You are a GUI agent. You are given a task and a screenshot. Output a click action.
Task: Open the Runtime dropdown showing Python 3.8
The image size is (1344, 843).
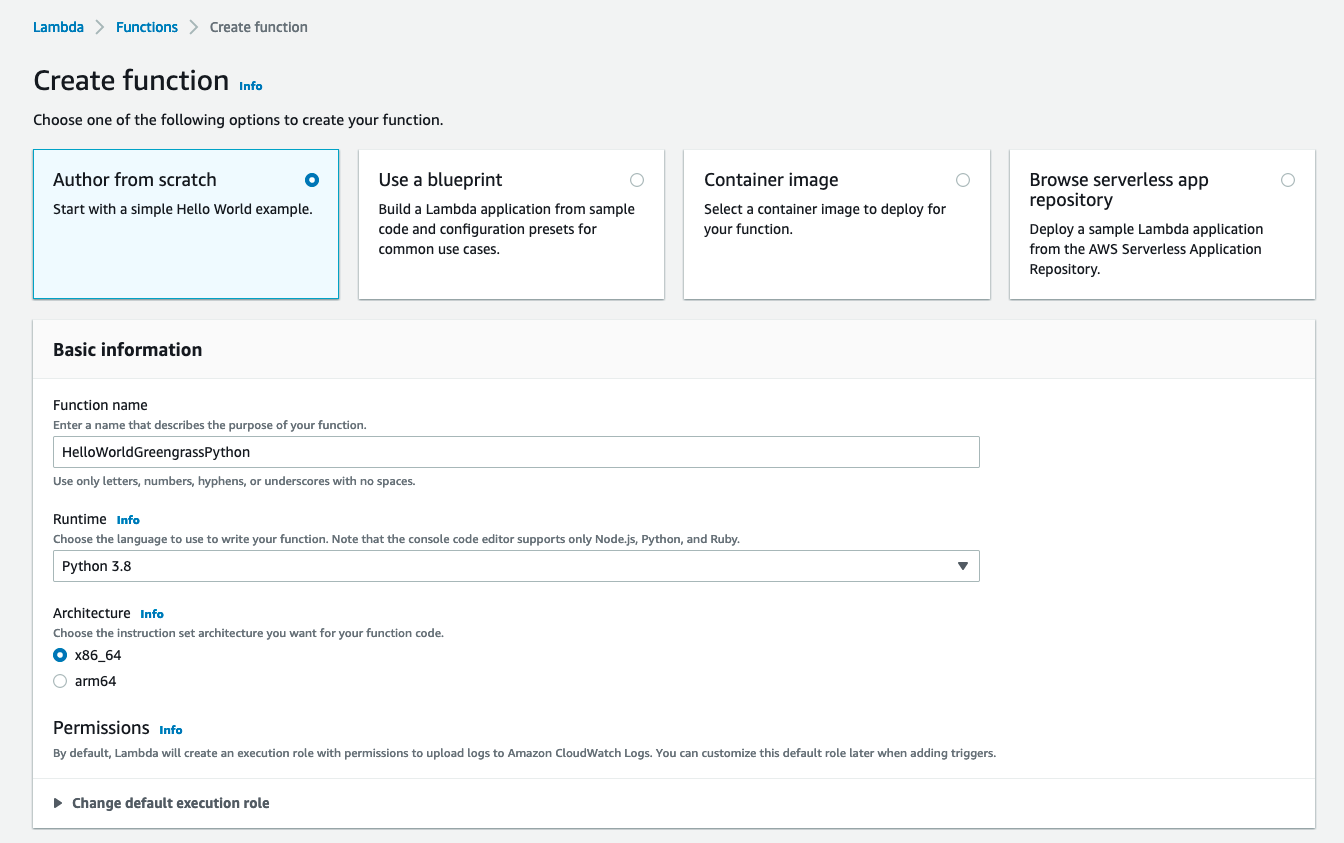point(515,566)
